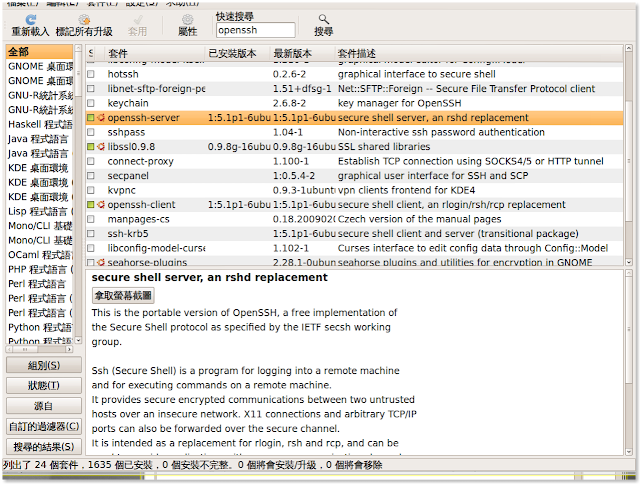
Task: Toggle installed status box for openssh-client
Action: pyautogui.click(x=91, y=204)
